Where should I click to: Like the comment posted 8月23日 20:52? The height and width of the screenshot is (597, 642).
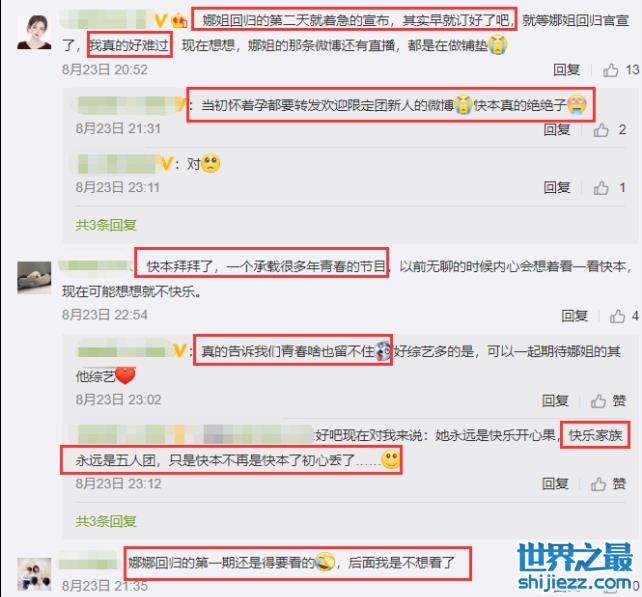(610, 70)
